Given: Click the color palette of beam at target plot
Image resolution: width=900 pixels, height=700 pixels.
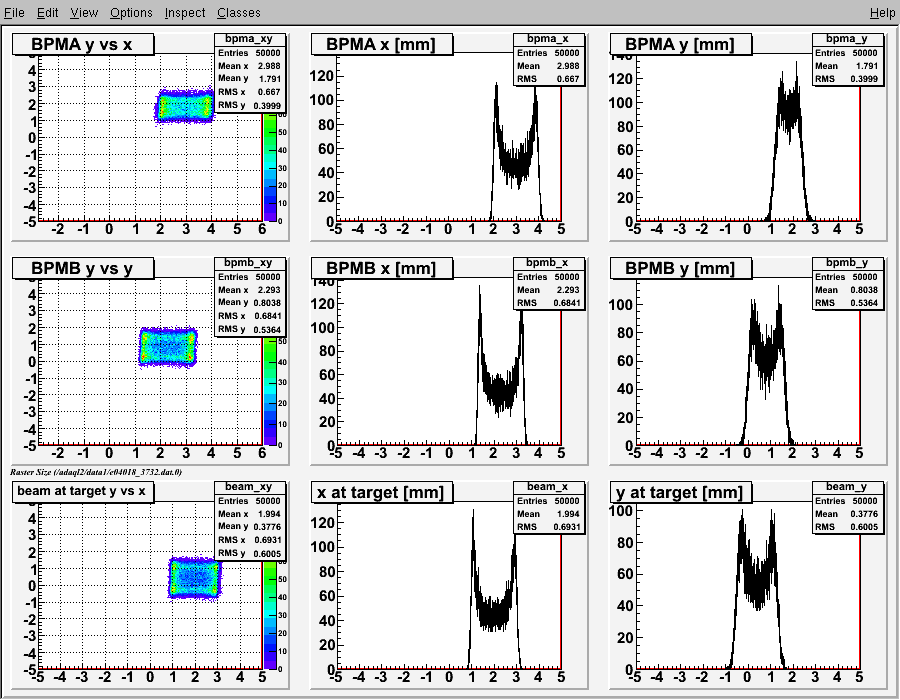Looking at the screenshot, I should coord(270,616).
